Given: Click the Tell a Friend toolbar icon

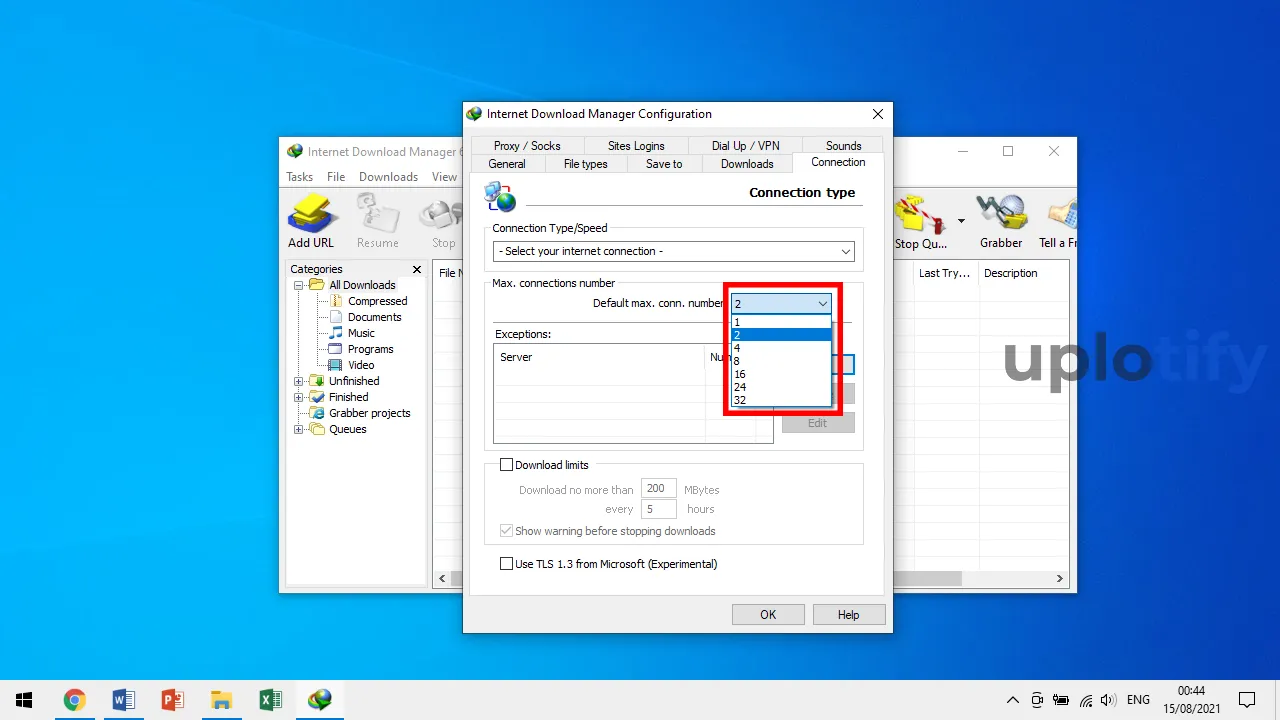Looking at the screenshot, I should (1058, 221).
